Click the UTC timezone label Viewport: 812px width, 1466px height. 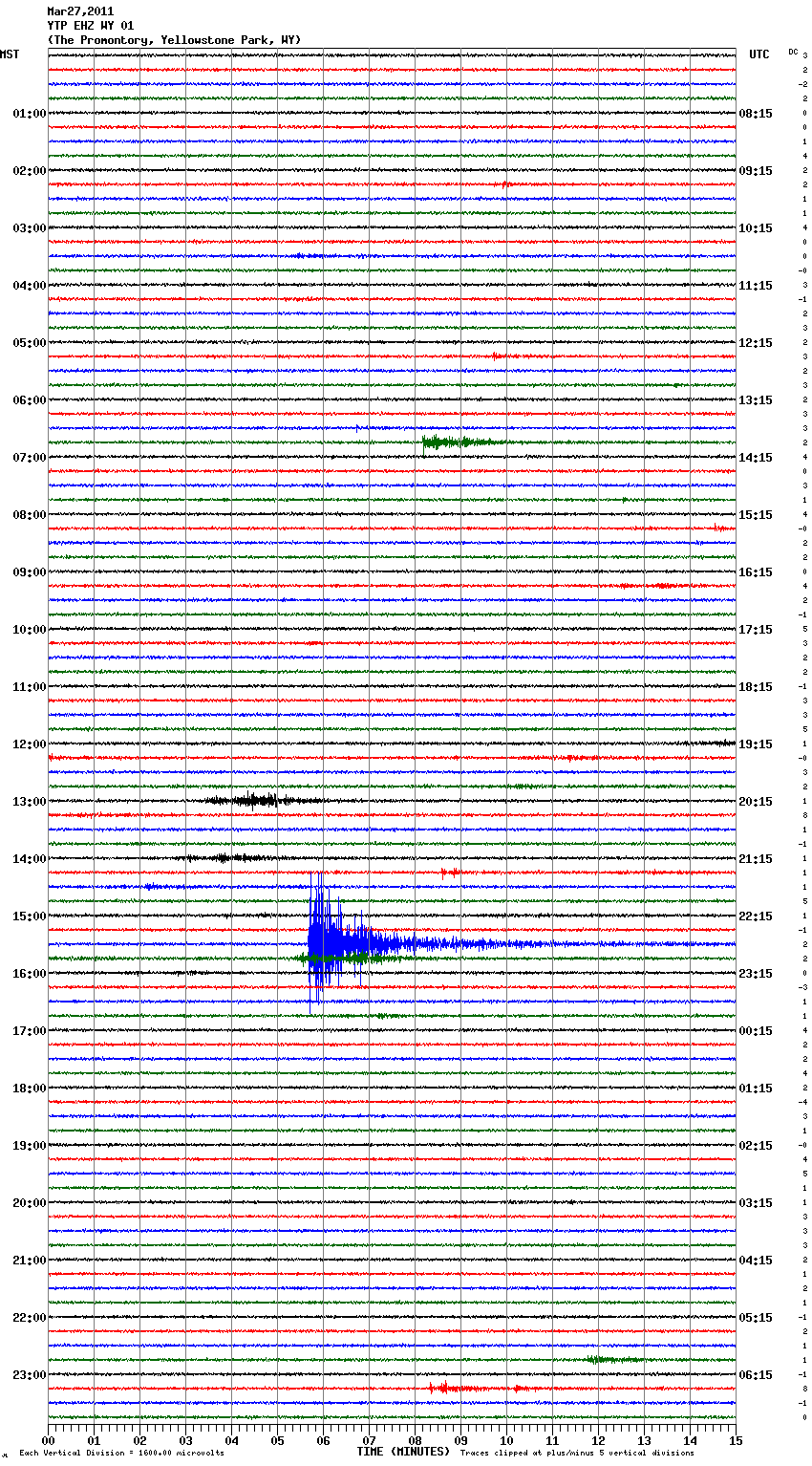point(759,54)
